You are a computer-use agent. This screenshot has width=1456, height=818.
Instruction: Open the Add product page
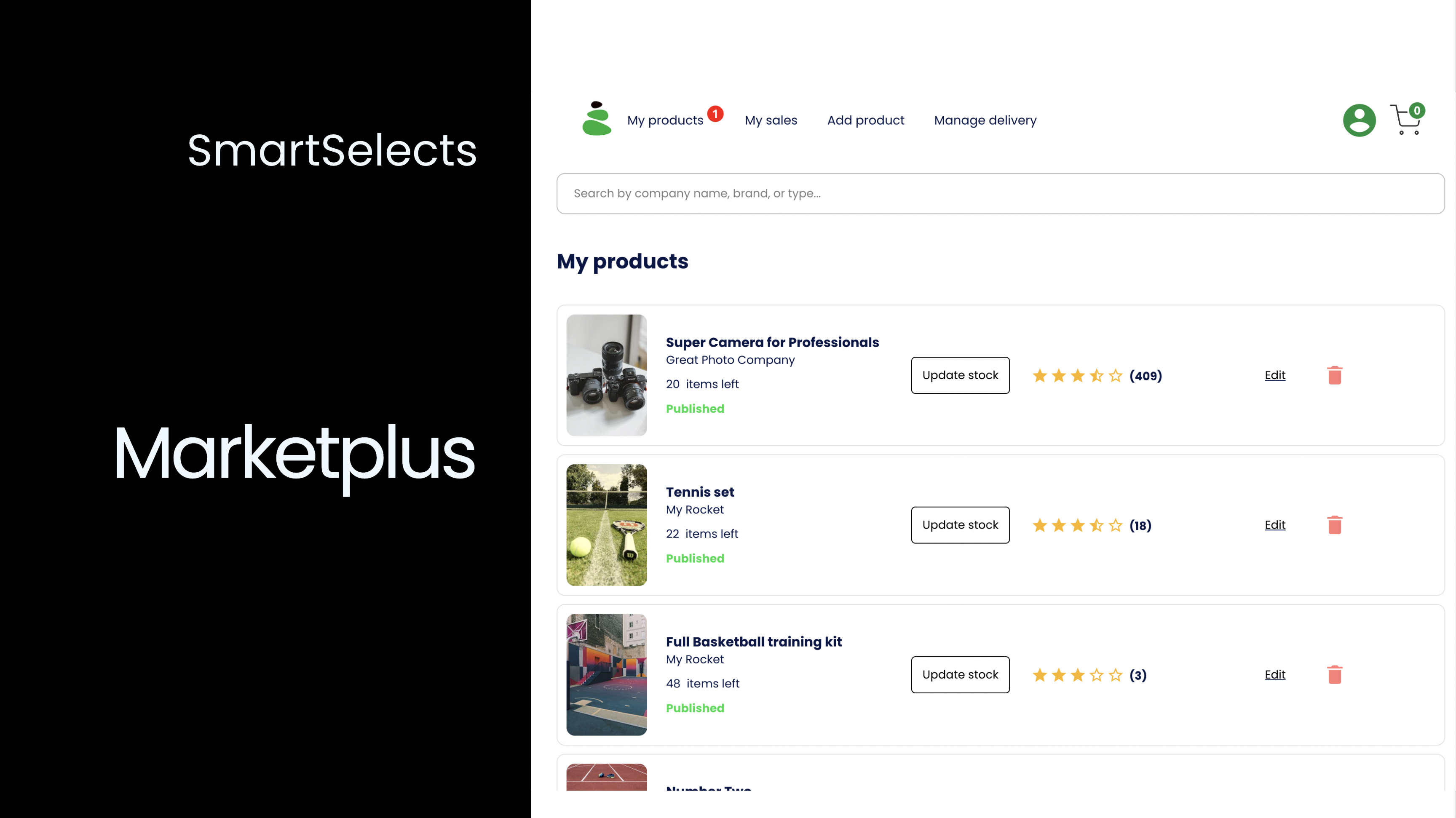(865, 120)
